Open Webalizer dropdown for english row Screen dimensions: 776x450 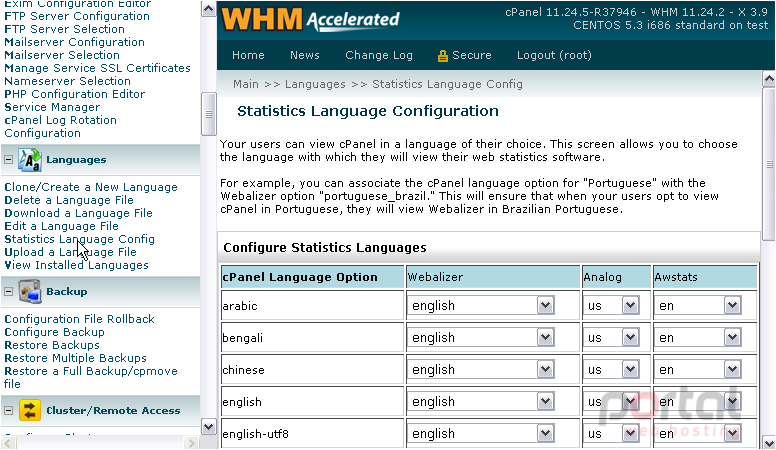pyautogui.click(x=481, y=401)
